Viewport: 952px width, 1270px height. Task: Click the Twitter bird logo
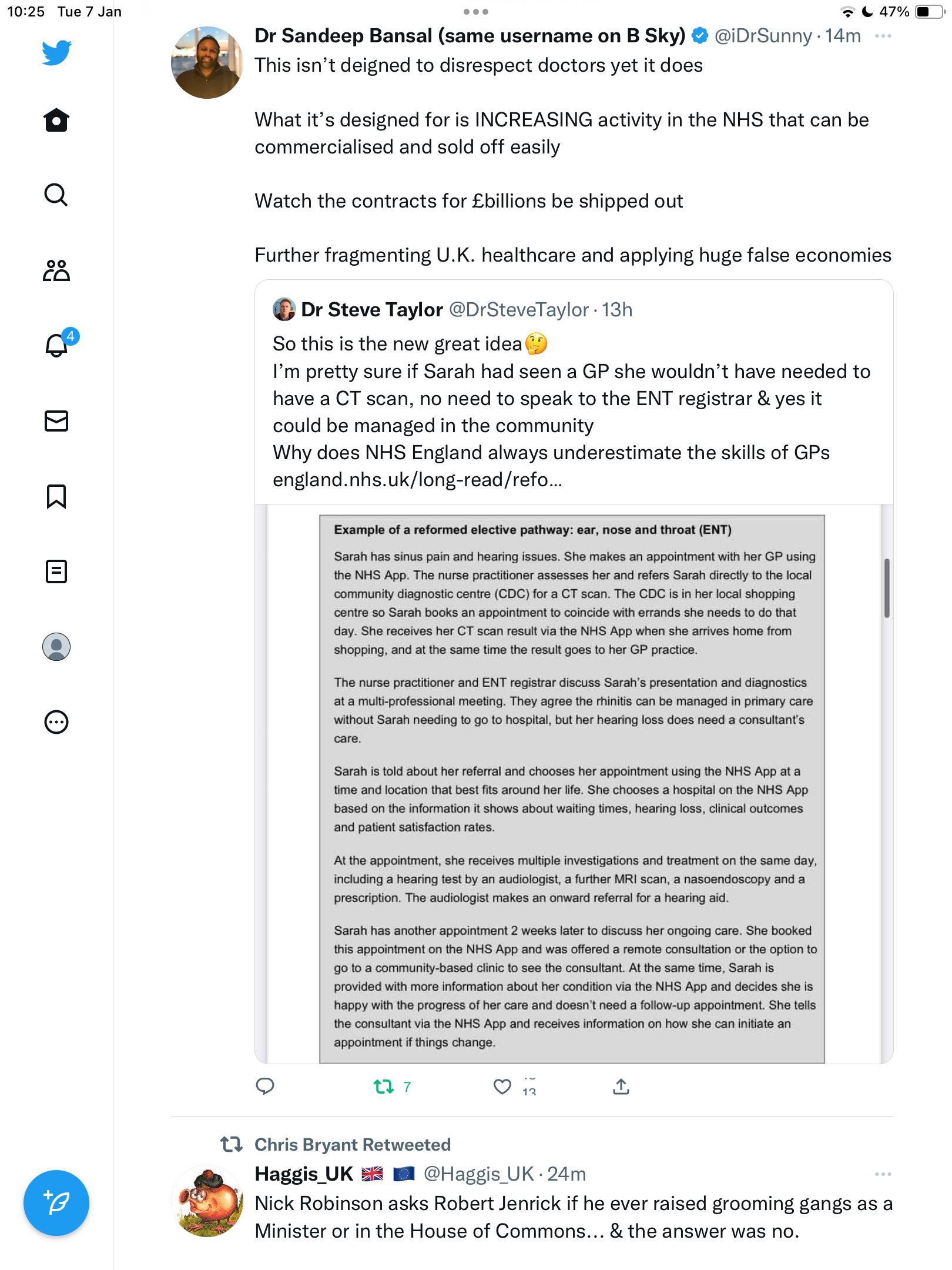56,52
